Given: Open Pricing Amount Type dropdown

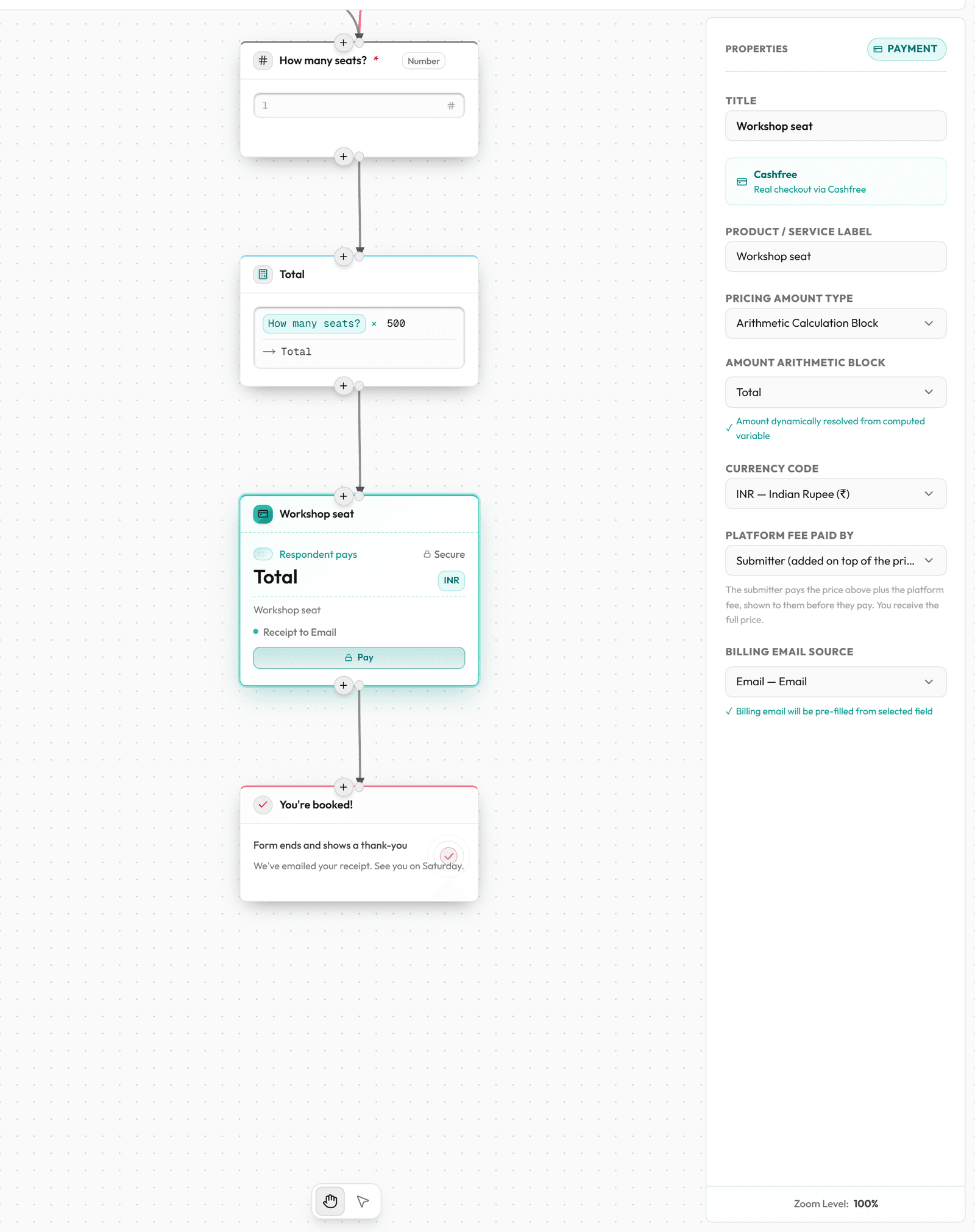Looking at the screenshot, I should pos(835,323).
